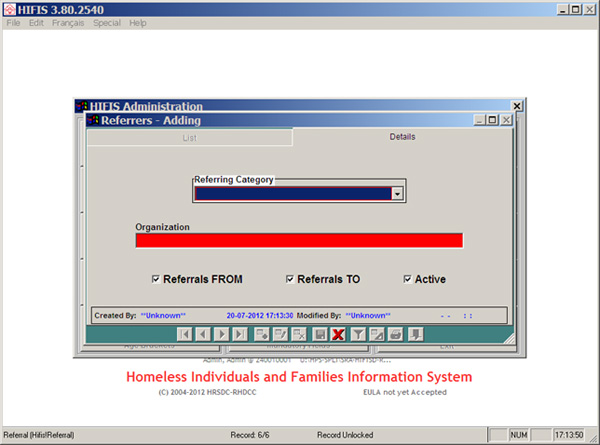Select the Details tab
This screenshot has width=600, height=445.
tap(402, 137)
